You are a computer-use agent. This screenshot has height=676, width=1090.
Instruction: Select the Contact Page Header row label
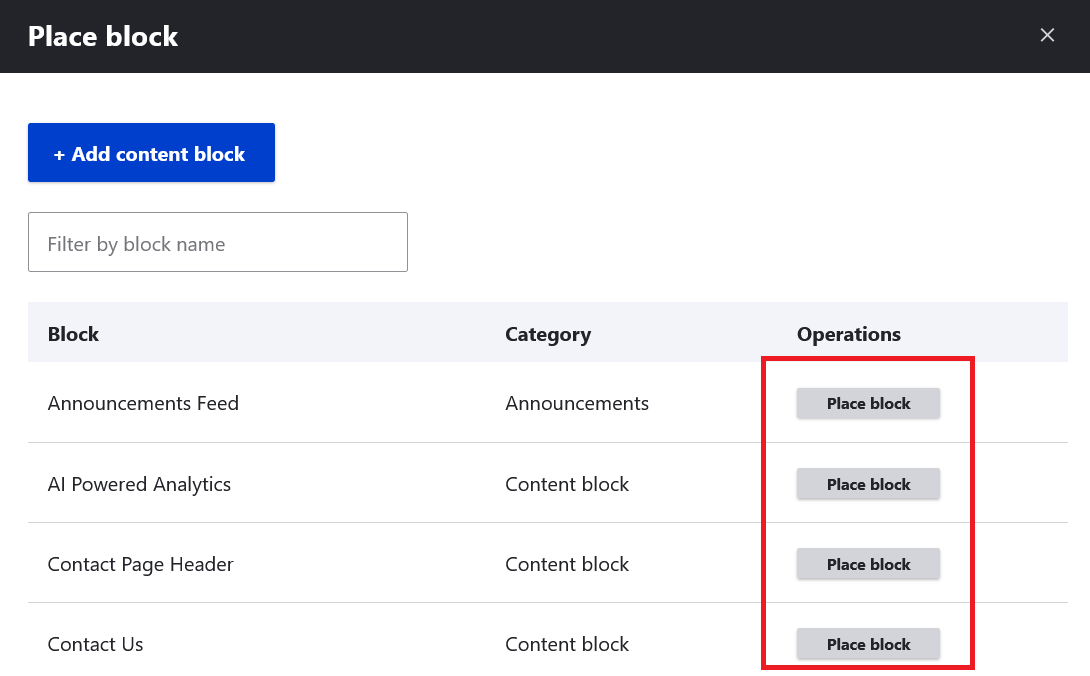[x=140, y=563]
